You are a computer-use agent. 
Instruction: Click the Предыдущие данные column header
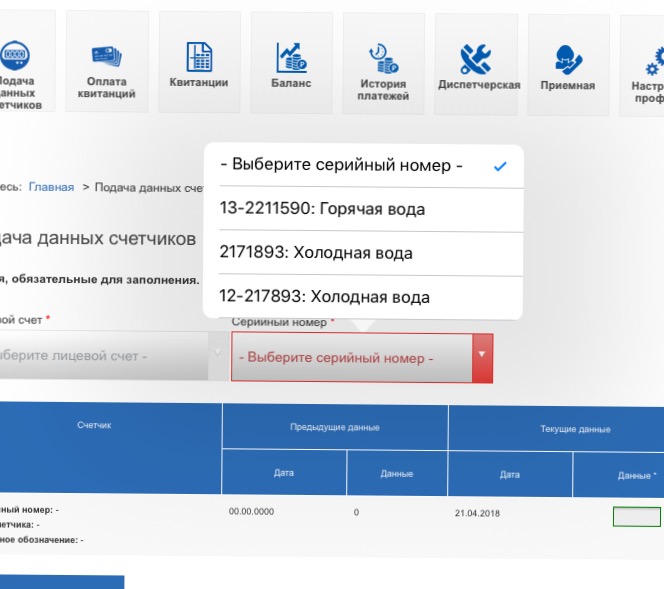click(334, 428)
